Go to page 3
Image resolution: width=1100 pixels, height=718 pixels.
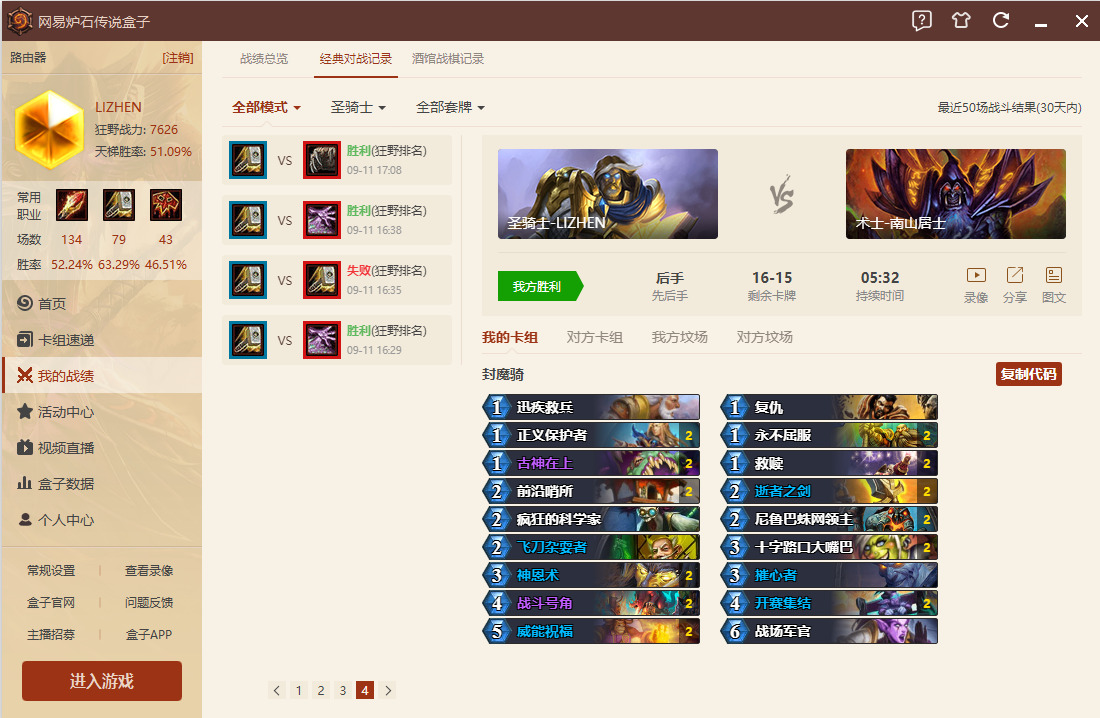click(x=343, y=691)
